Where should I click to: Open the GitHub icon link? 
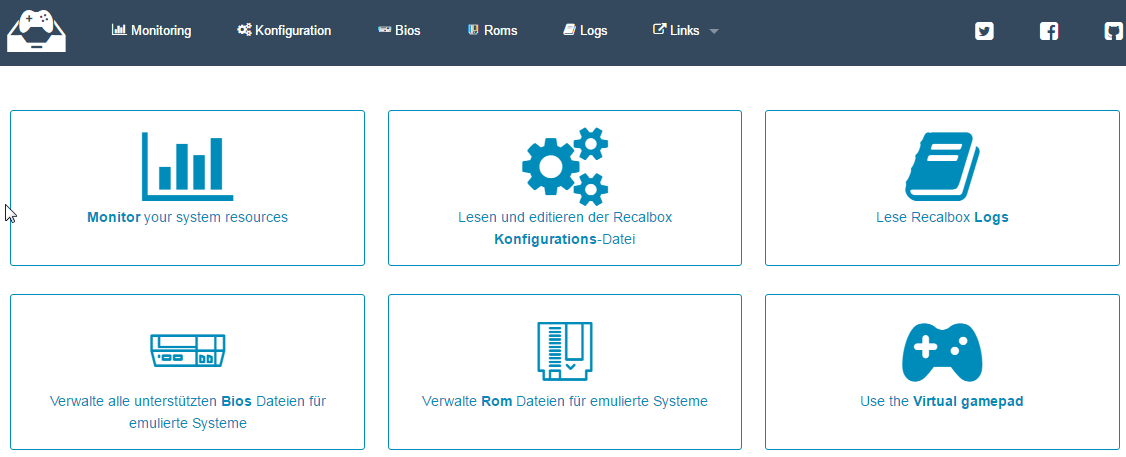pos(1113,31)
